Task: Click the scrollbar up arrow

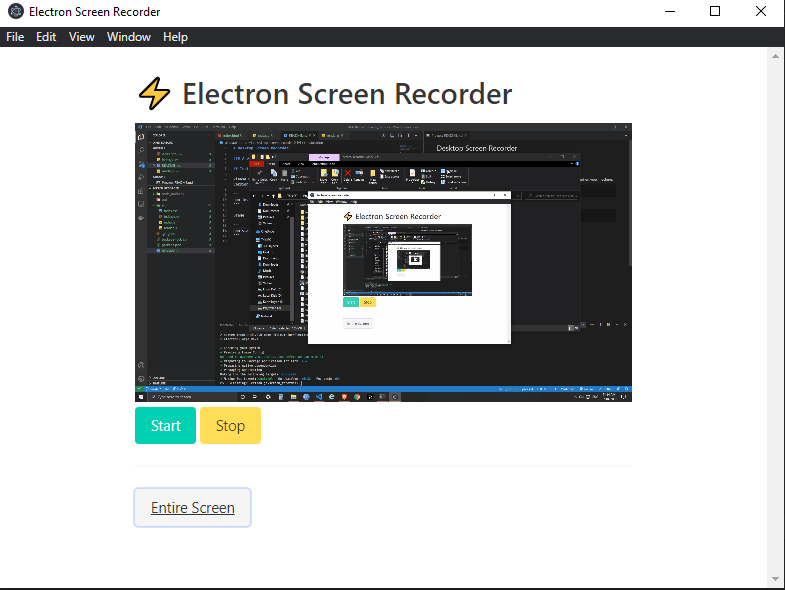Action: 775,56
